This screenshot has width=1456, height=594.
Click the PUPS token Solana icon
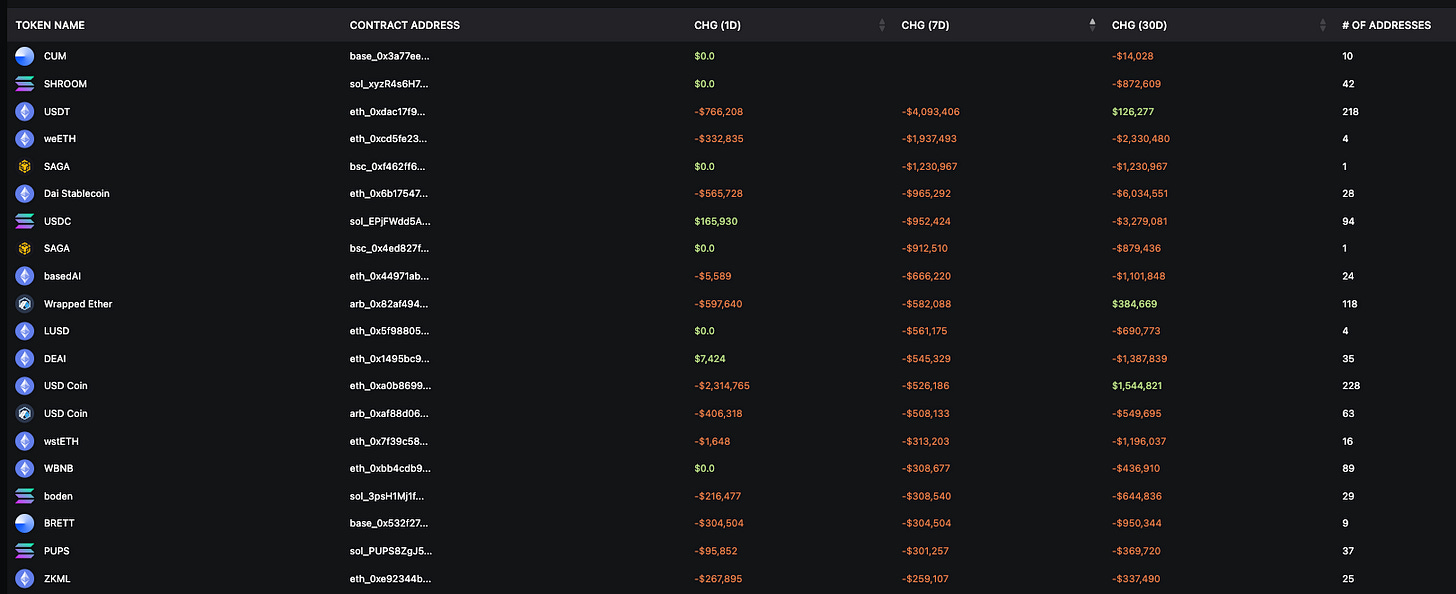pyautogui.click(x=24, y=551)
